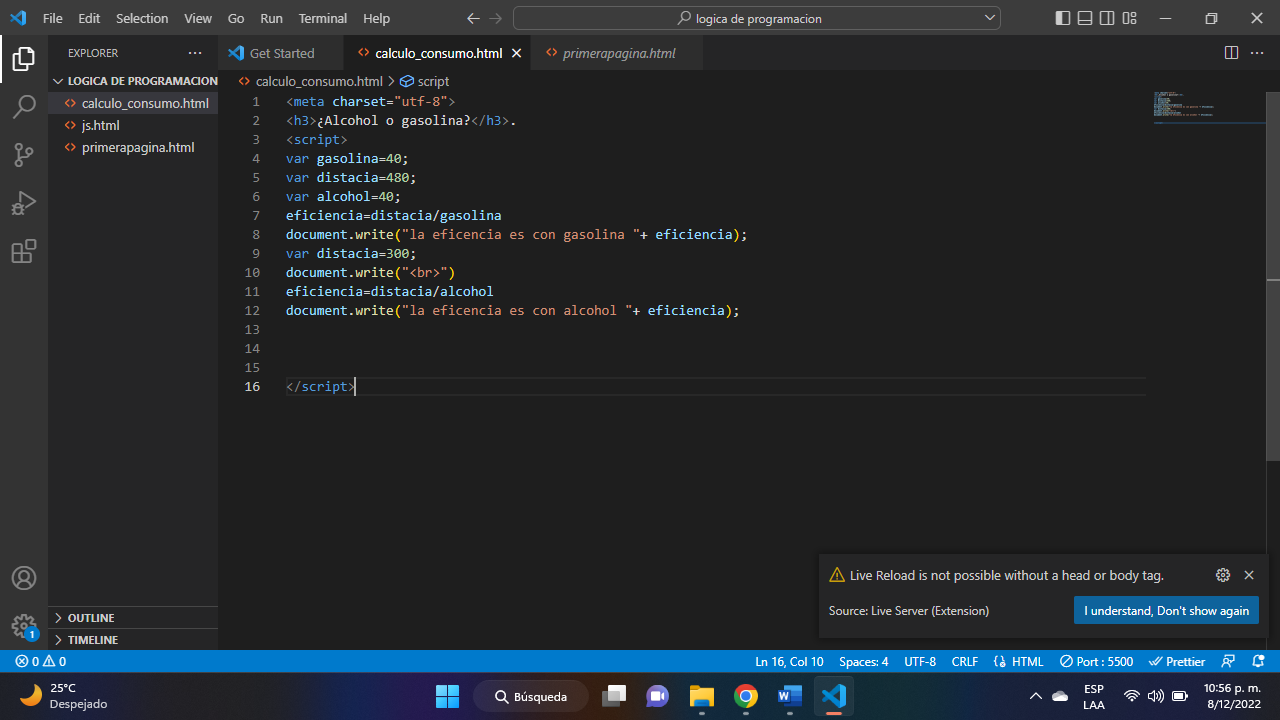The width and height of the screenshot is (1280, 720).
Task: Open the Run menu
Action: pyautogui.click(x=271, y=18)
